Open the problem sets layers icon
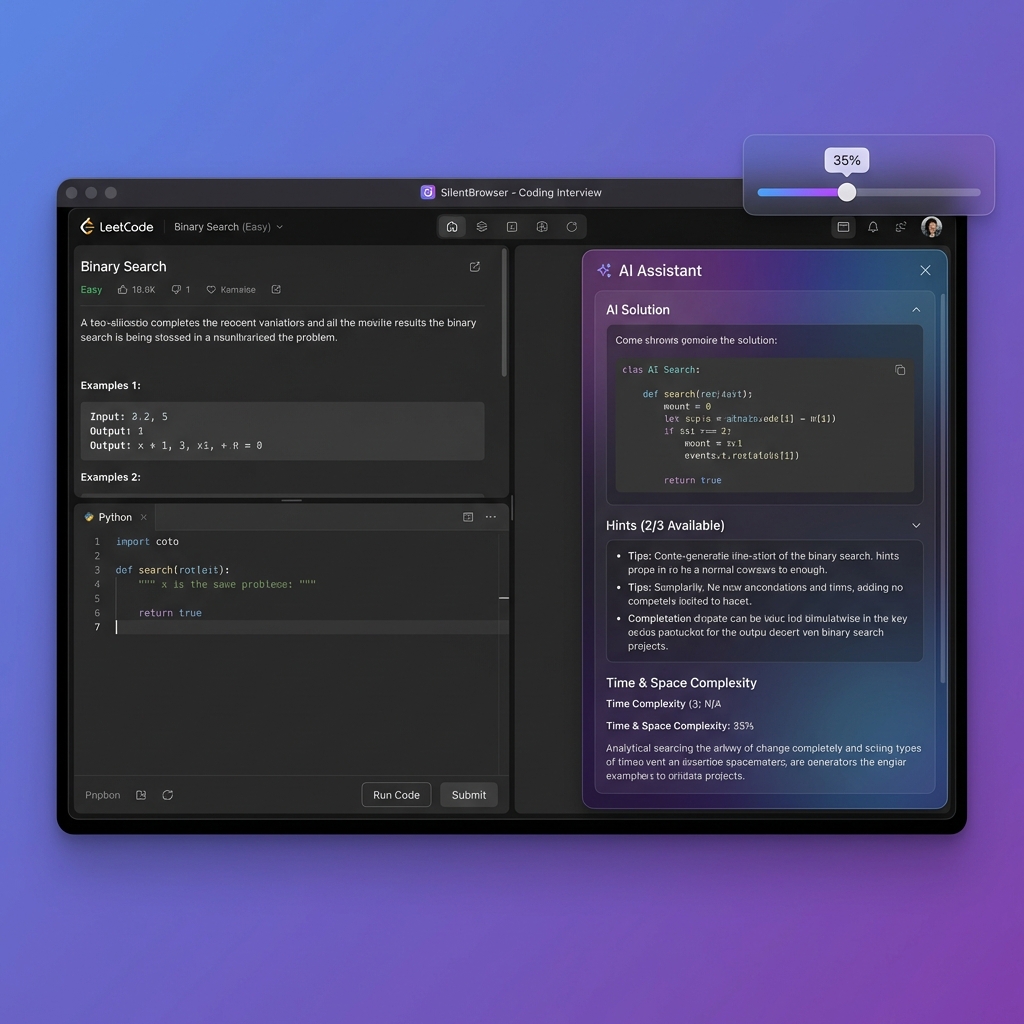This screenshot has height=1024, width=1024. pyautogui.click(x=482, y=227)
